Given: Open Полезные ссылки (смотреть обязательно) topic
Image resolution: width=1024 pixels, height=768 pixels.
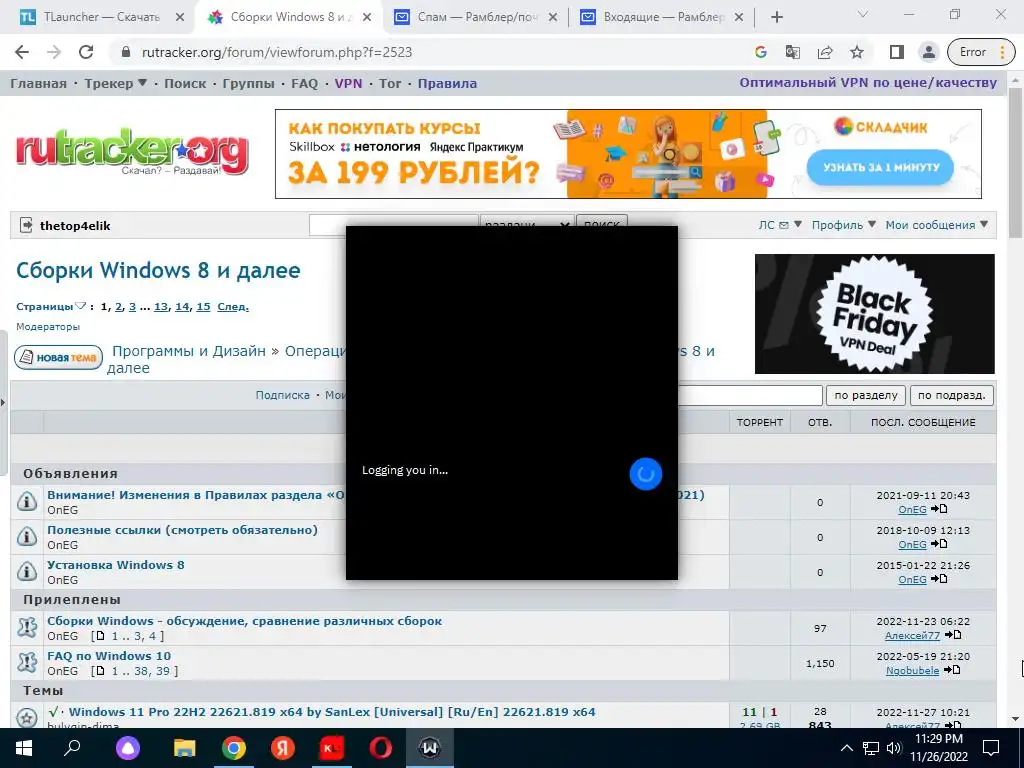Looking at the screenshot, I should tap(182, 530).
